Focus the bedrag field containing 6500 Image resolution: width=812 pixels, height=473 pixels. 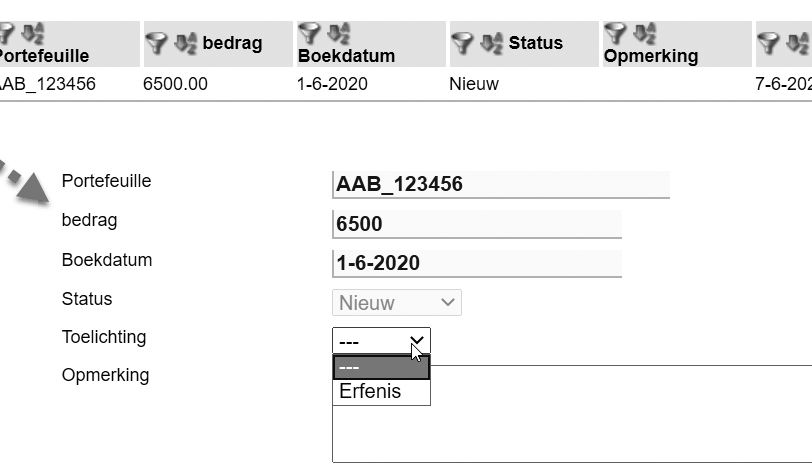(477, 224)
